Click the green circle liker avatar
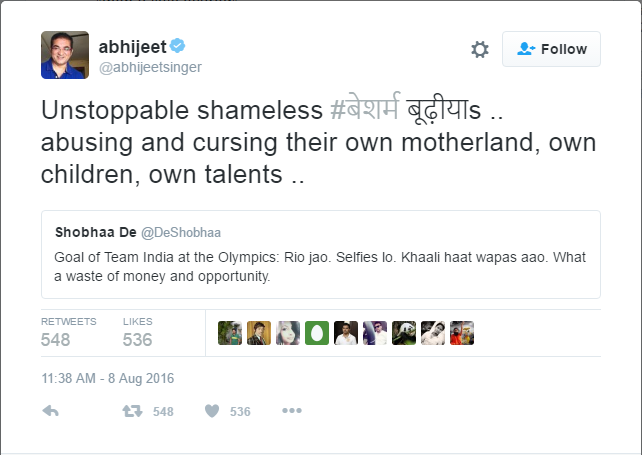 [x=317, y=333]
